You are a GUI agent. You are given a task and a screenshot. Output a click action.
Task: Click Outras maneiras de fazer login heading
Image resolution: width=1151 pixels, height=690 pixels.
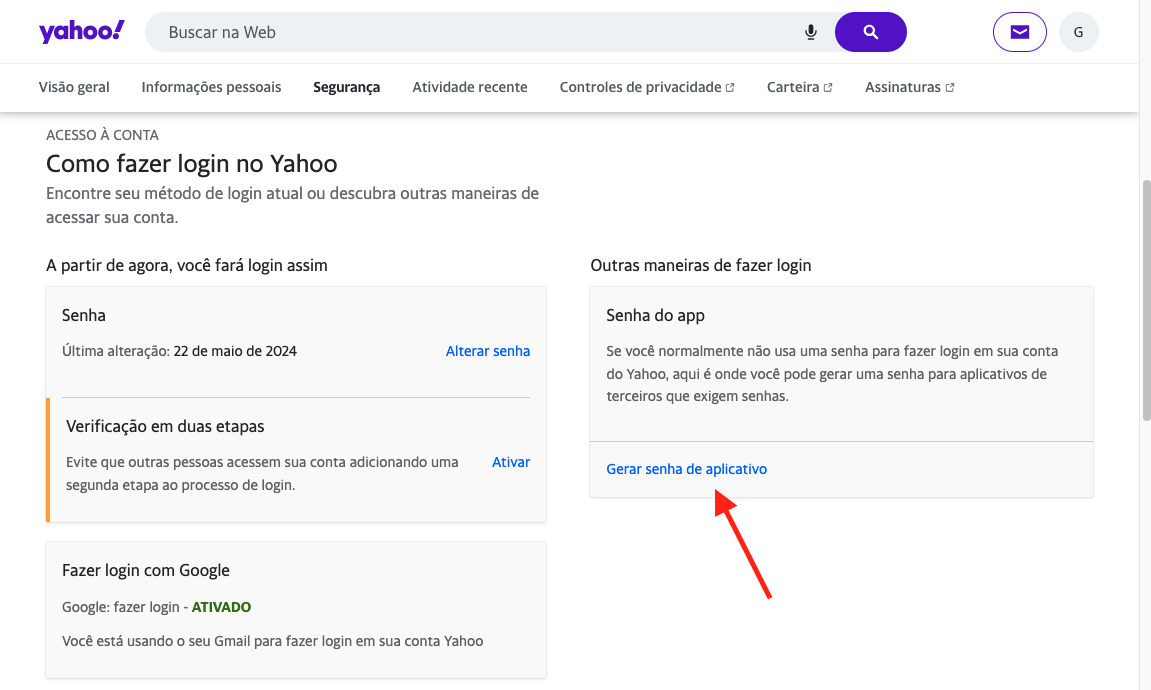coord(700,265)
